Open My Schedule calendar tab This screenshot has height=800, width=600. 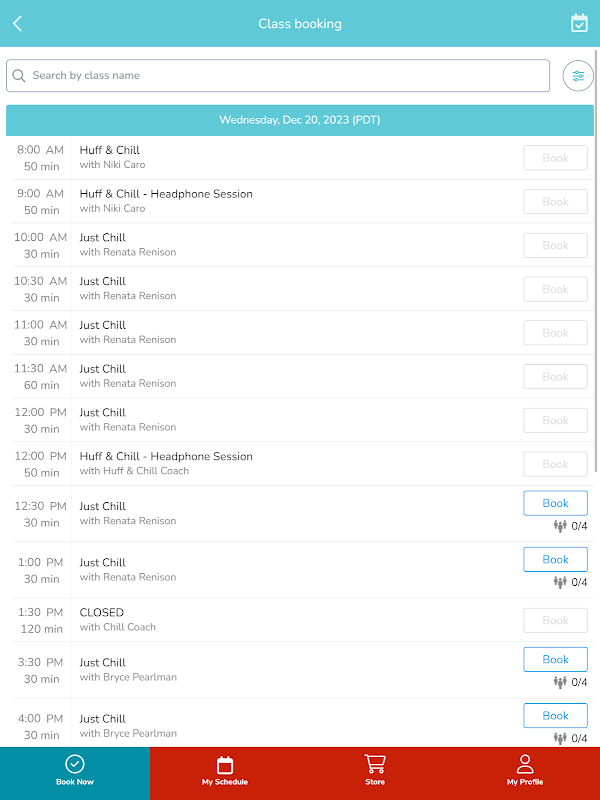[225, 770]
